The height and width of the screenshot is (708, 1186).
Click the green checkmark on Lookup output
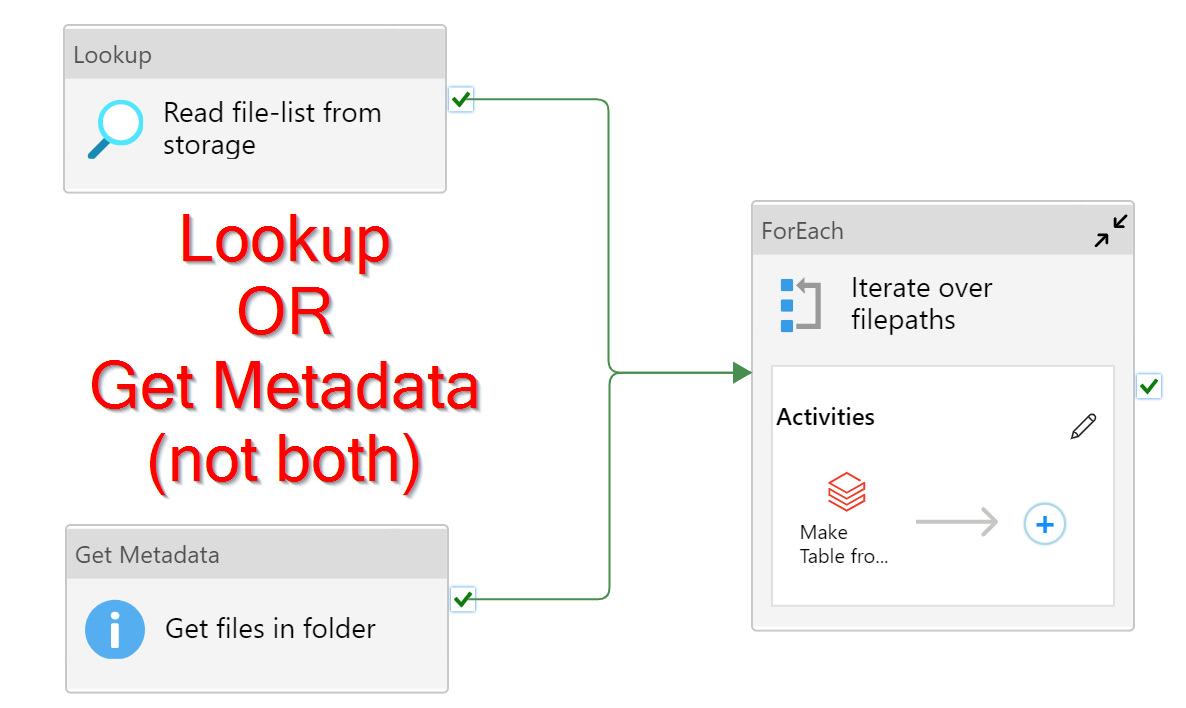pos(461,99)
